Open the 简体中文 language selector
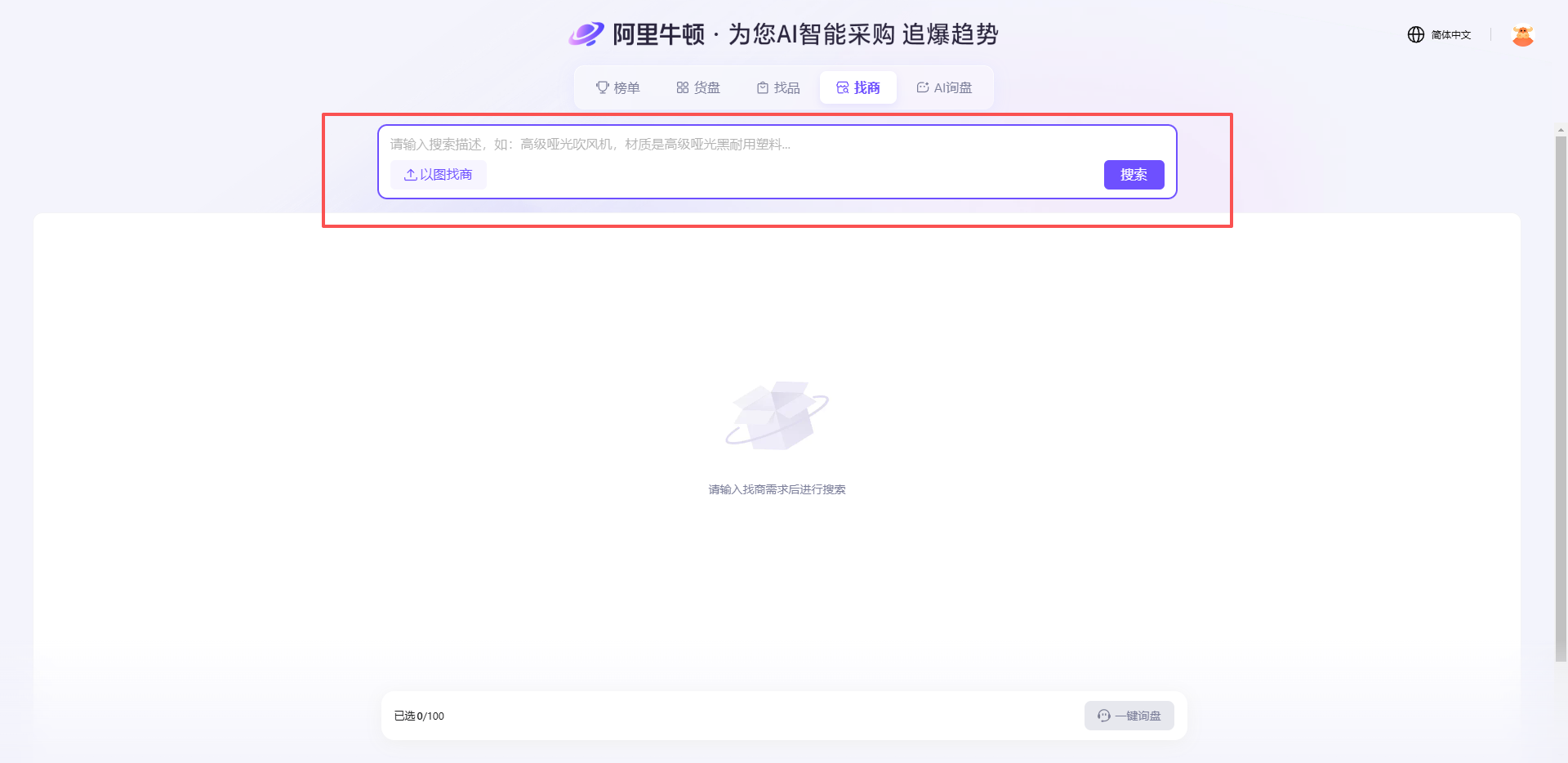 pyautogui.click(x=1450, y=35)
